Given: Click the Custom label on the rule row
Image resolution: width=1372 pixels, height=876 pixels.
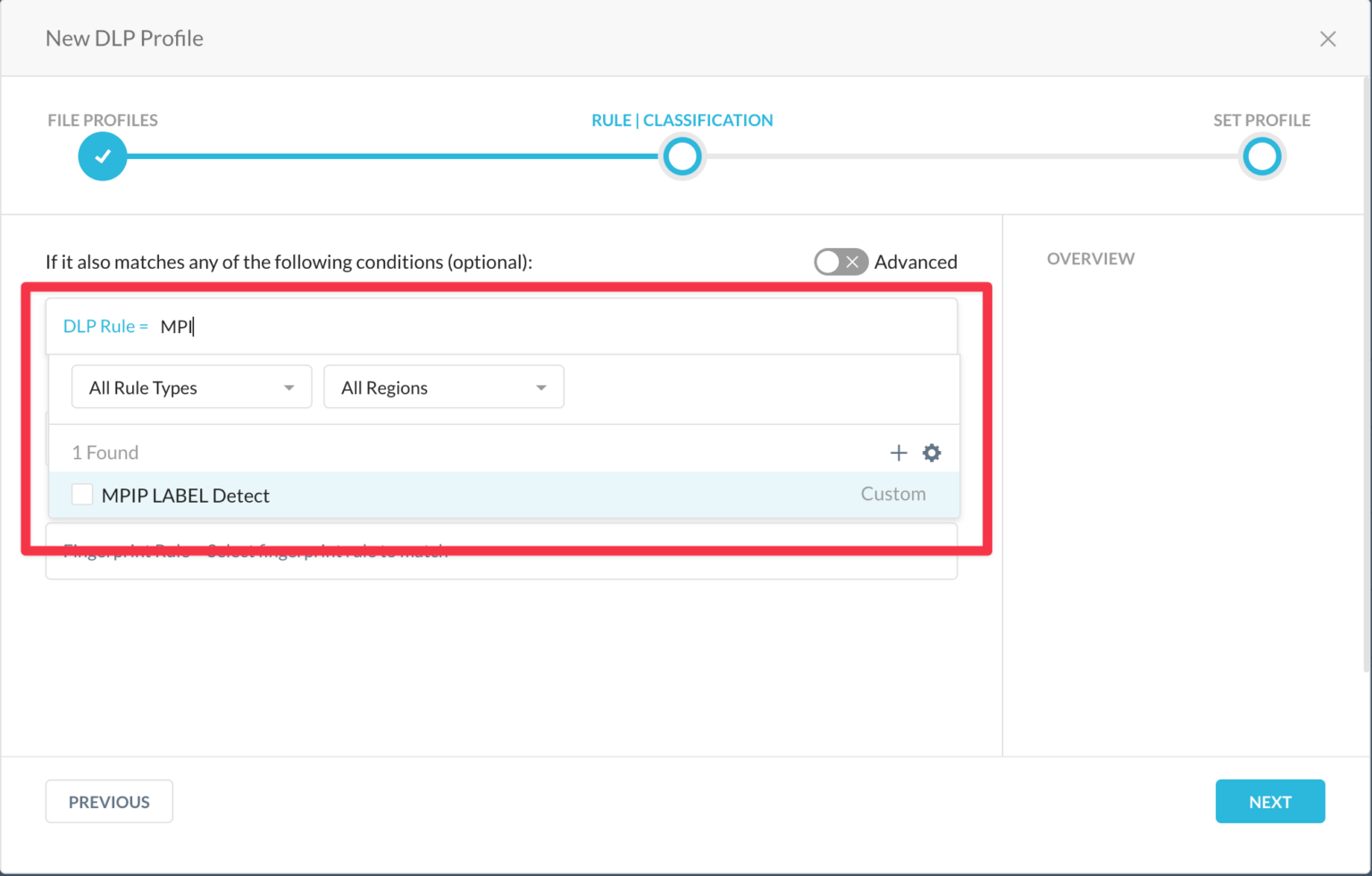Looking at the screenshot, I should 892,494.
